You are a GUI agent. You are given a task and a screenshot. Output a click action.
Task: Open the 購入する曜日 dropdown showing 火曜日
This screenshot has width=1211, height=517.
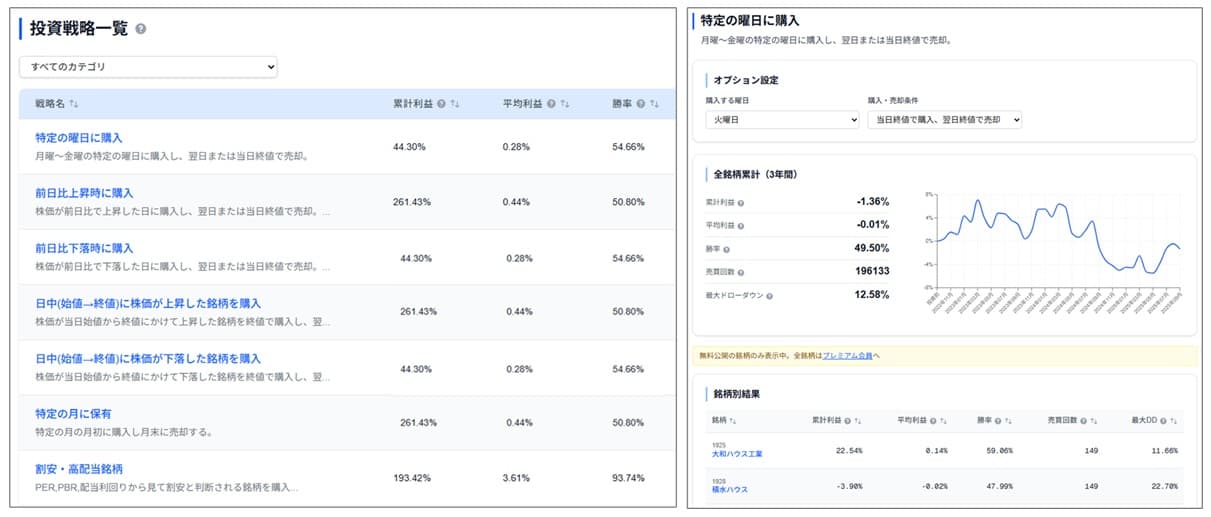[782, 119]
